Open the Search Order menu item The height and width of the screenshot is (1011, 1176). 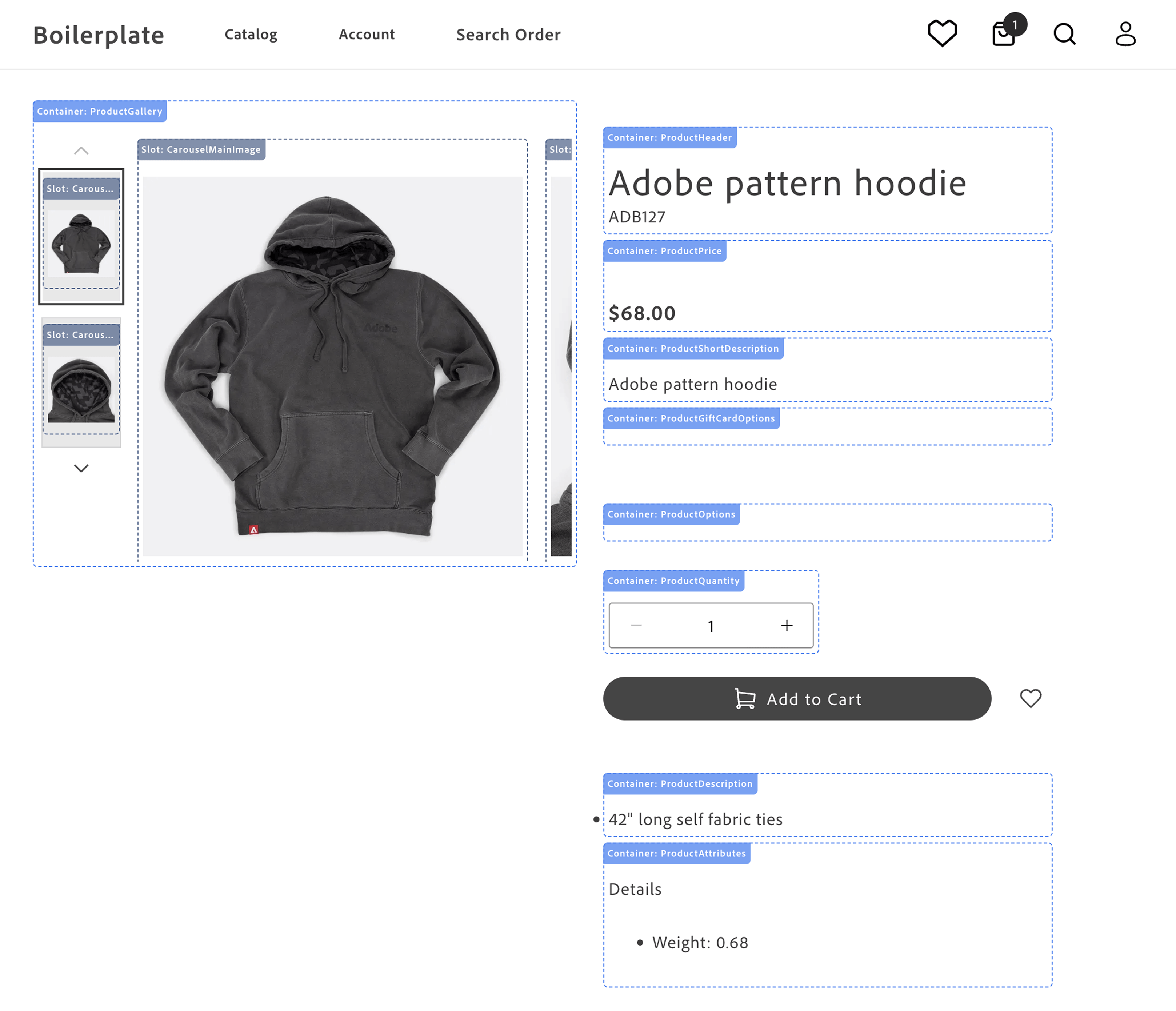tap(508, 35)
